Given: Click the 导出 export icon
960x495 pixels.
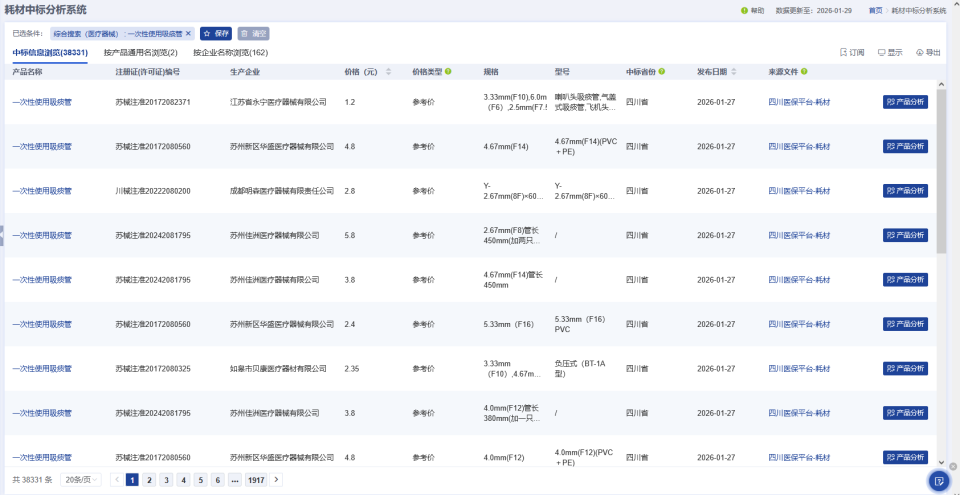Looking at the screenshot, I should 928,53.
